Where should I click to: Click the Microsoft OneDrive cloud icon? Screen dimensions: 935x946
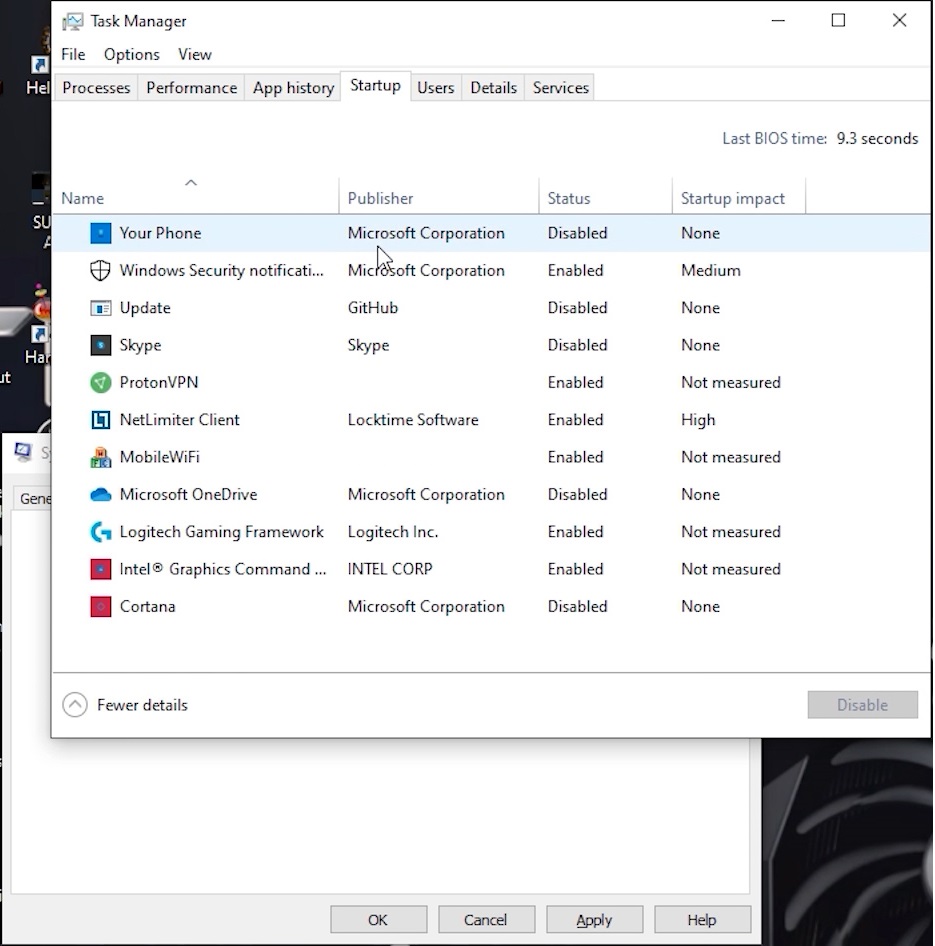pyautogui.click(x=100, y=495)
